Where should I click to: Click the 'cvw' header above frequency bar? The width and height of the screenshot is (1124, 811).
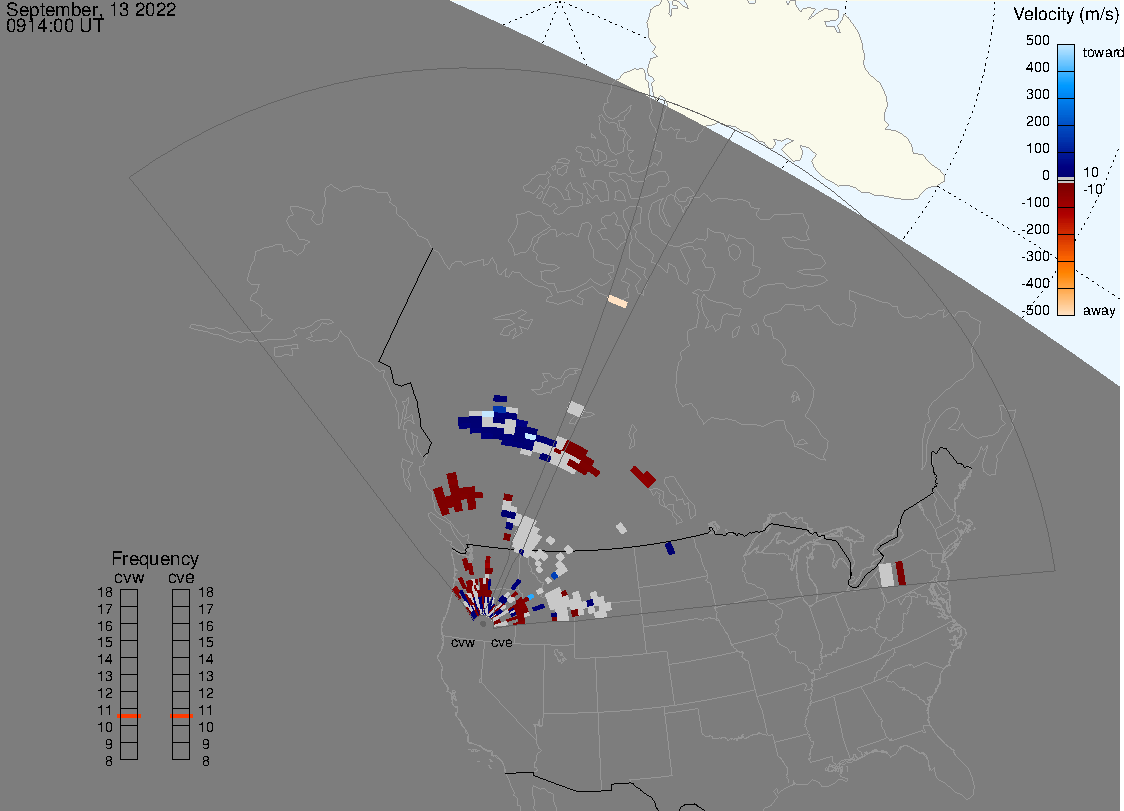[129, 578]
